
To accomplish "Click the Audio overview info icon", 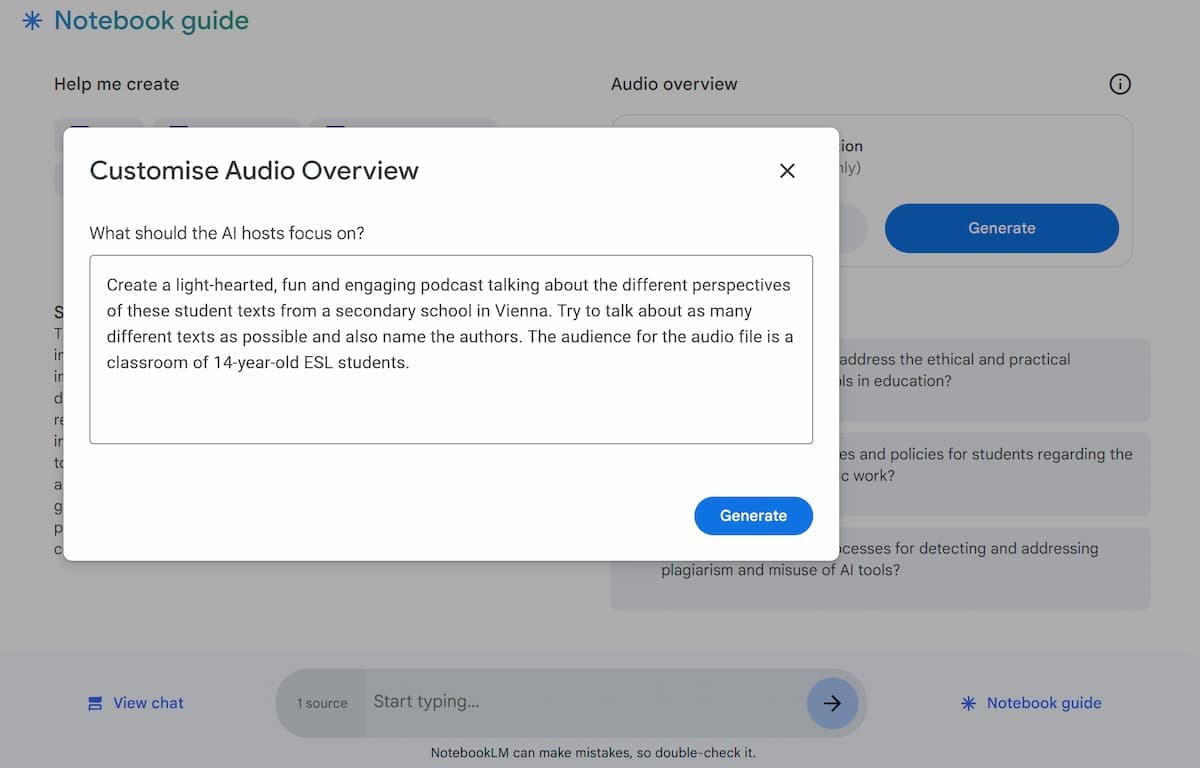I will 1120,85.
